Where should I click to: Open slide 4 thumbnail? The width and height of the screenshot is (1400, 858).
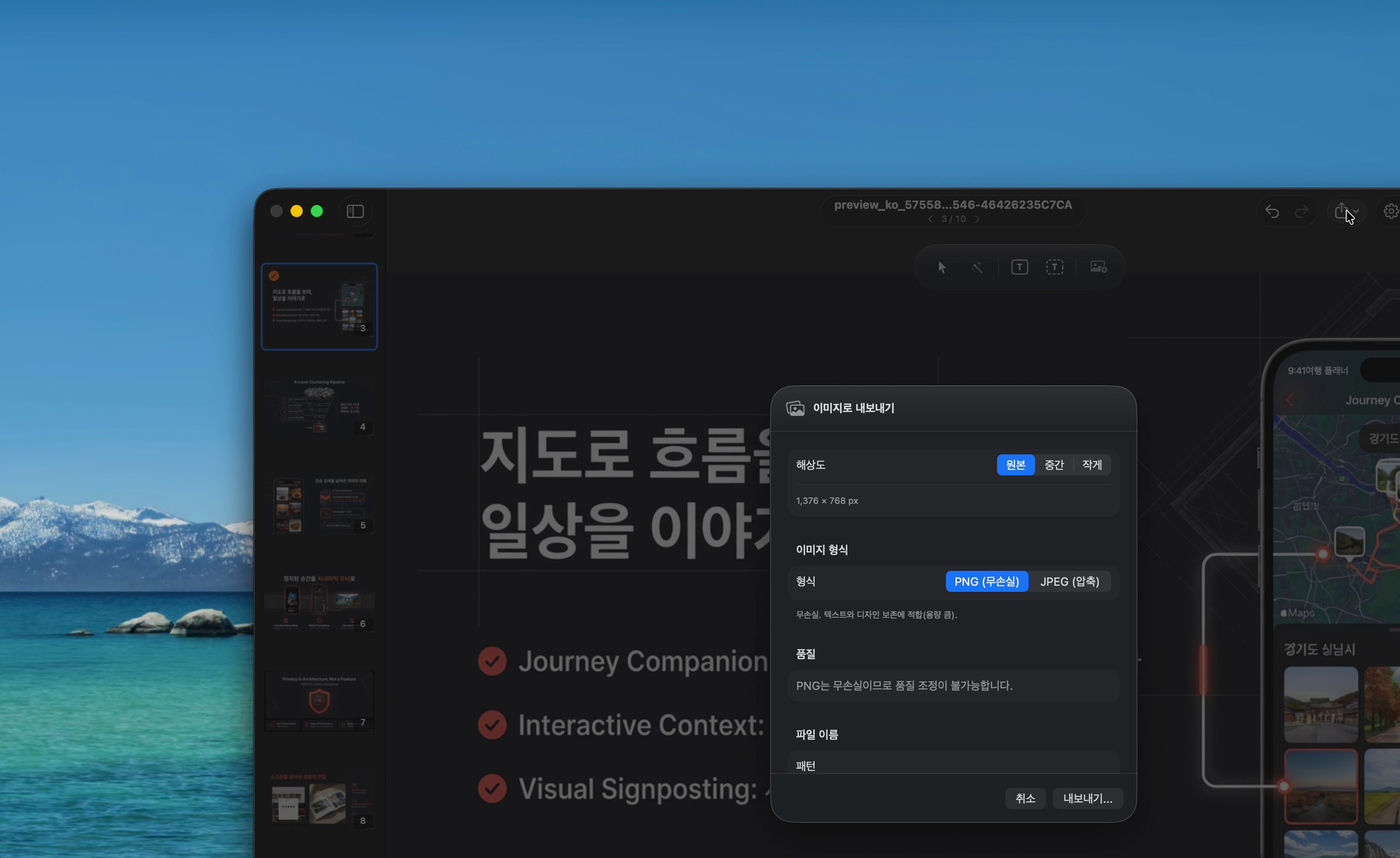click(x=319, y=405)
